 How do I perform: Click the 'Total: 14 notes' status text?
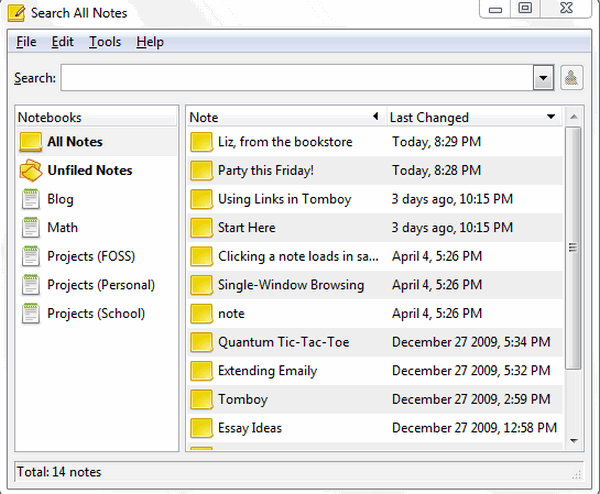point(59,472)
